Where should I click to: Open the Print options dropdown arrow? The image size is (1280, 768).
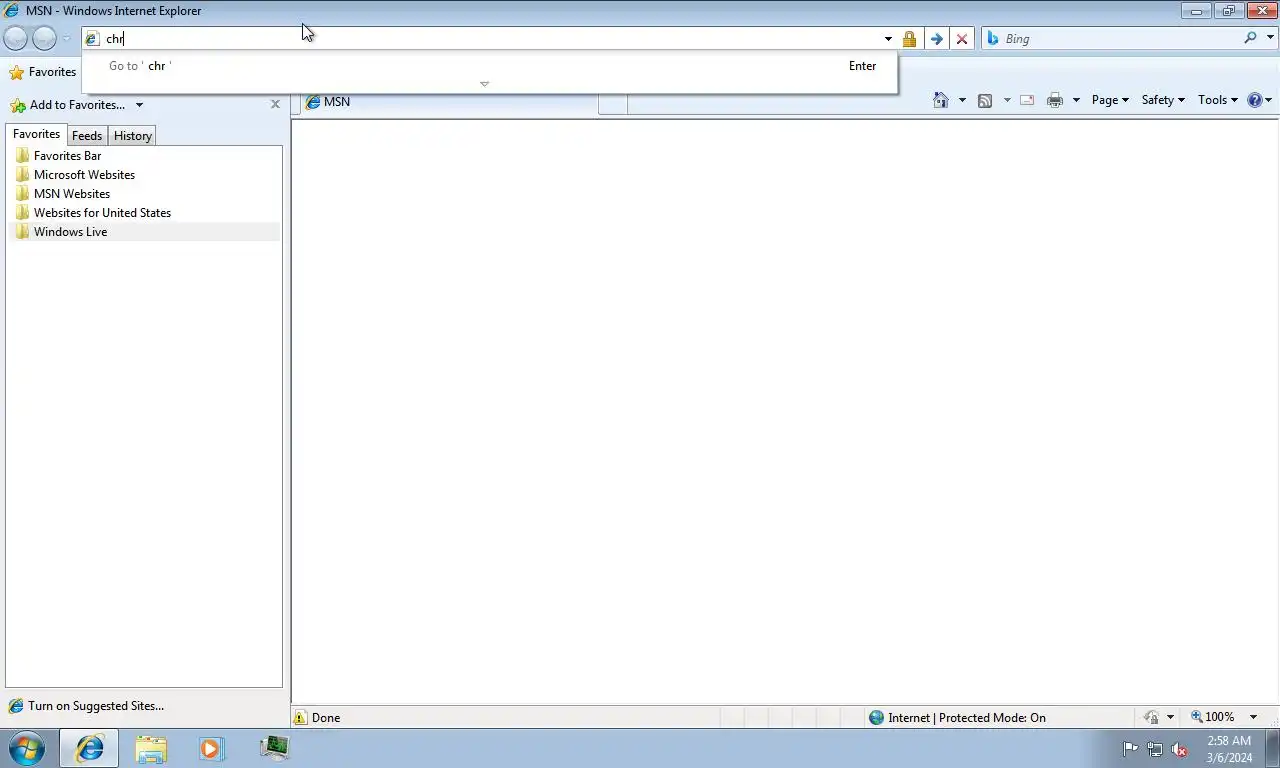point(1076,100)
